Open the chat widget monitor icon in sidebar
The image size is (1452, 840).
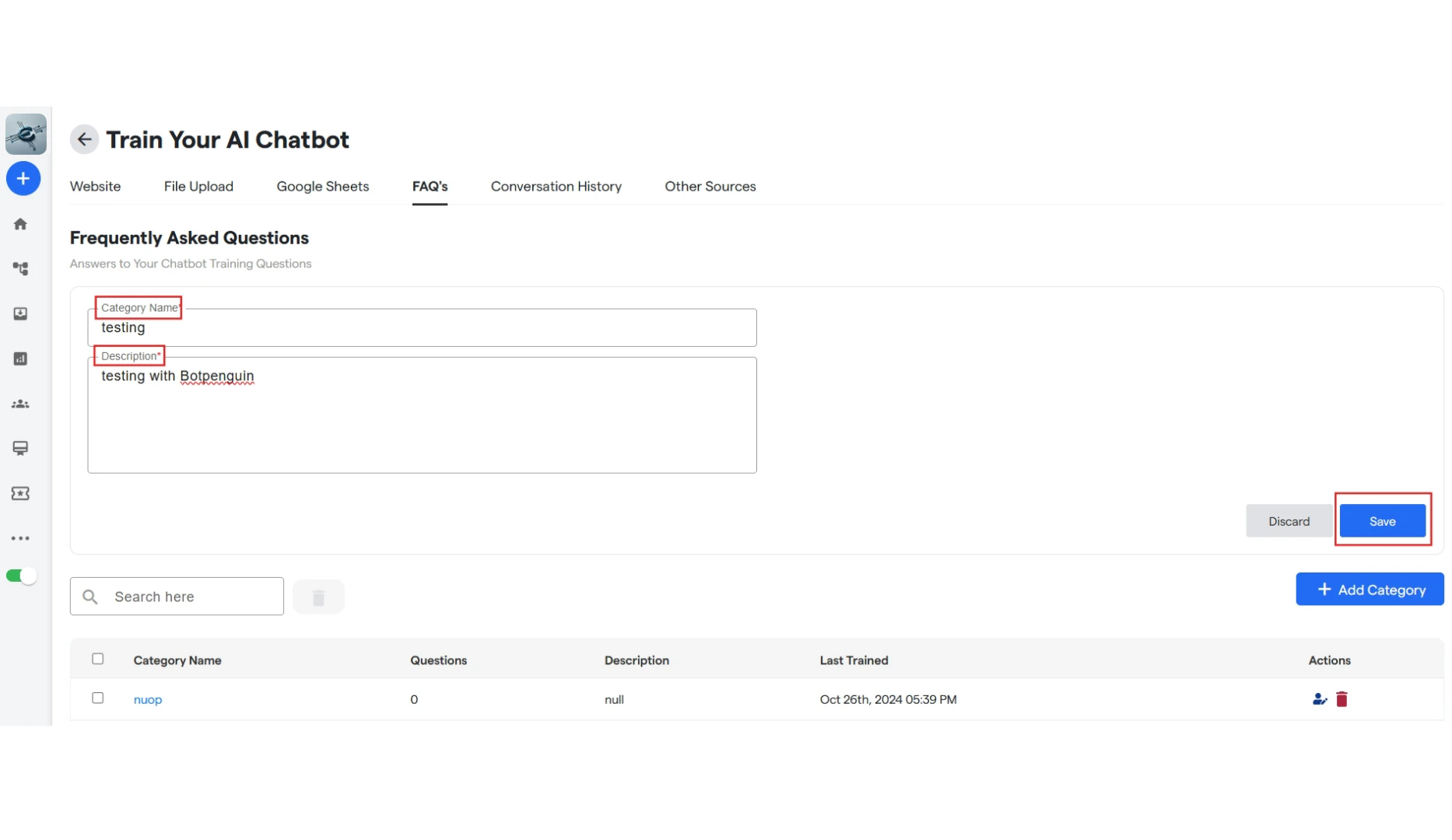21,448
